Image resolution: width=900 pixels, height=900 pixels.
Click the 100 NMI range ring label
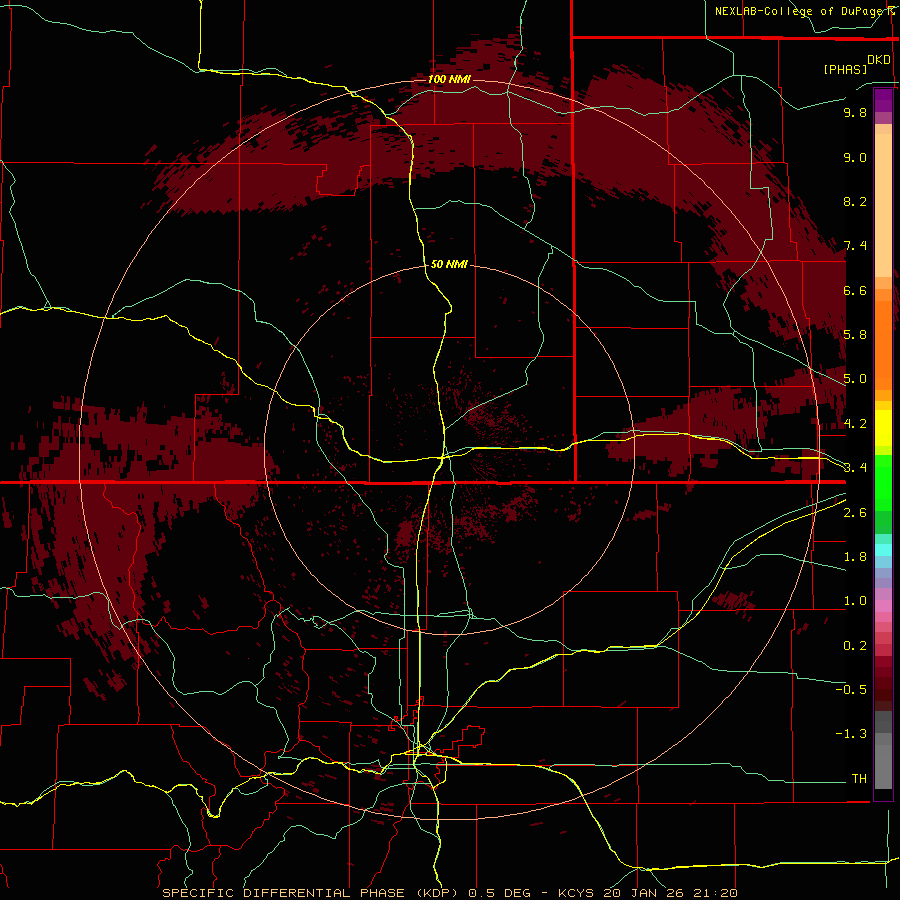449,79
